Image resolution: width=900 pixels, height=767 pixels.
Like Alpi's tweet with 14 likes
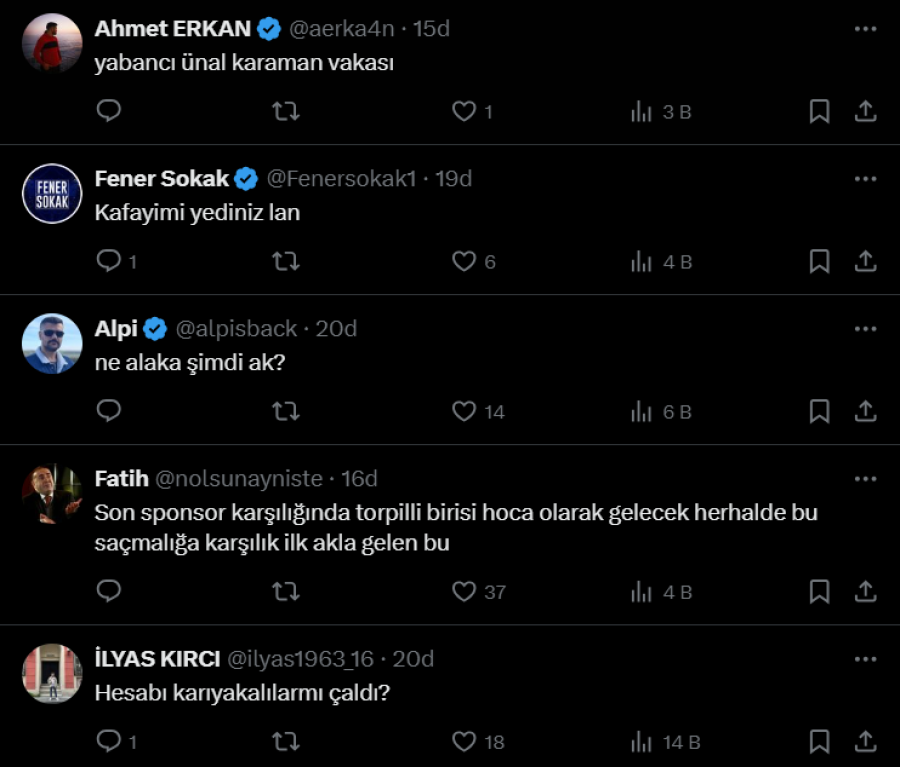(464, 411)
